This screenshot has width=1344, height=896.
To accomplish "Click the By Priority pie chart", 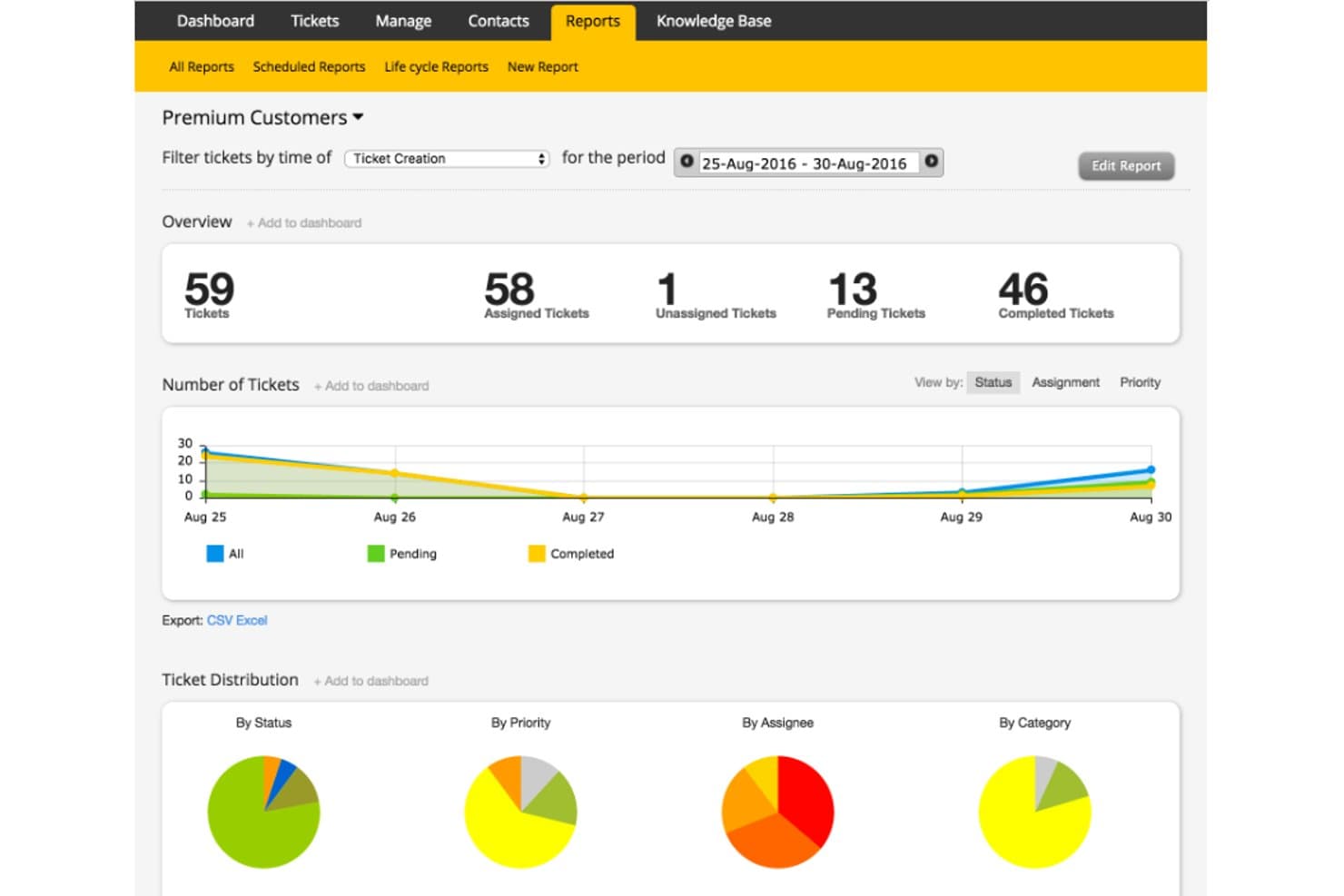I will coord(520,812).
